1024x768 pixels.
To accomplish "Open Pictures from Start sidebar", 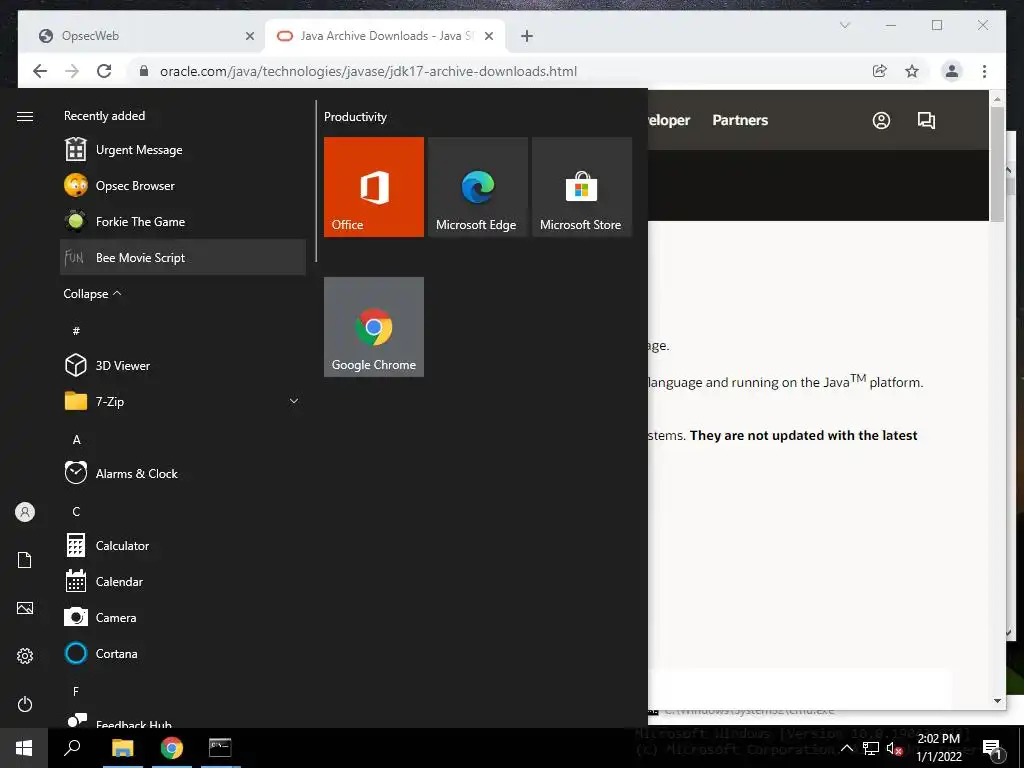I will point(25,608).
